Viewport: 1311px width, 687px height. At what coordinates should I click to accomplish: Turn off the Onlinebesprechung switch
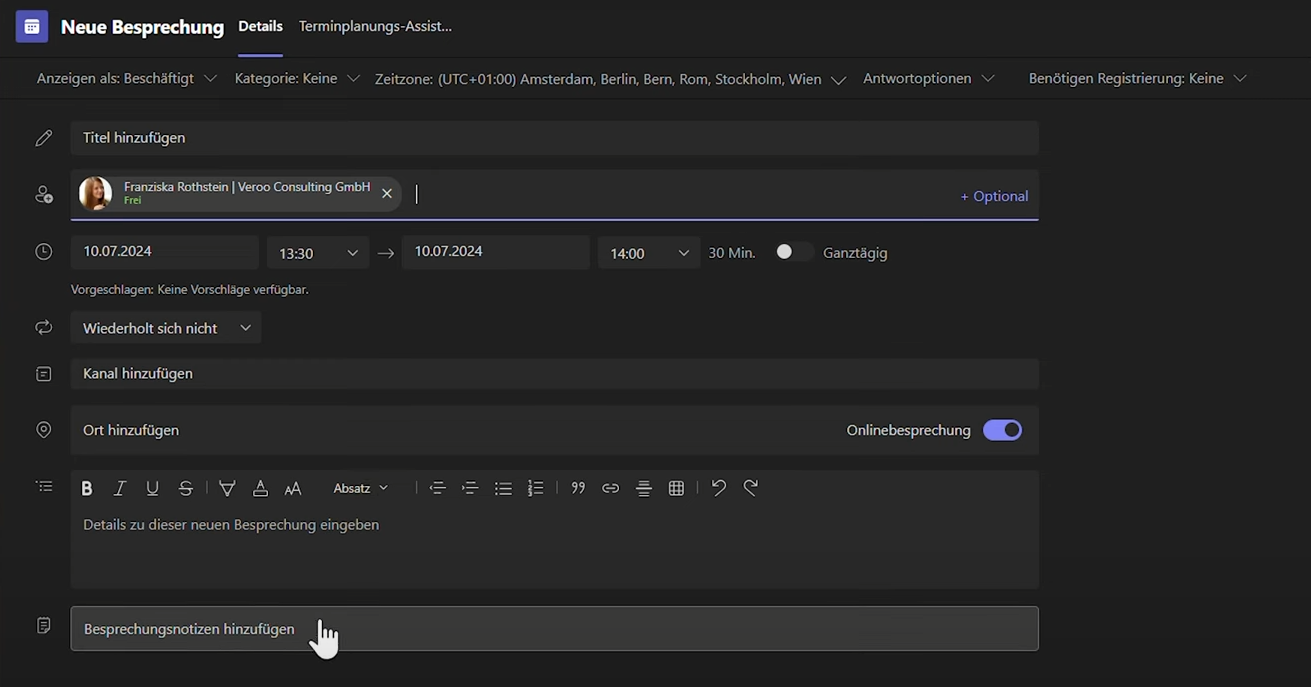1002,430
